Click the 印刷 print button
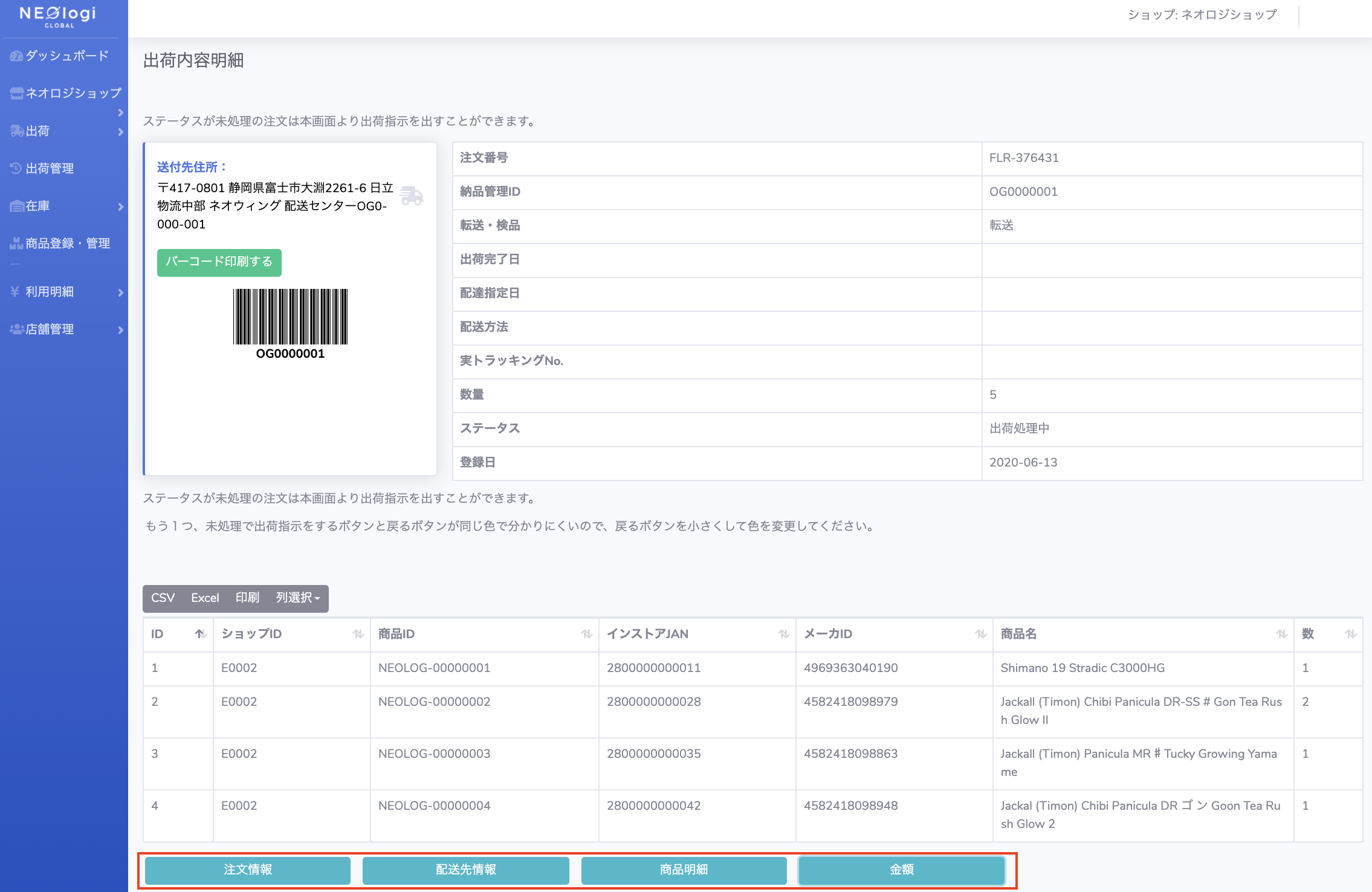 (x=247, y=598)
